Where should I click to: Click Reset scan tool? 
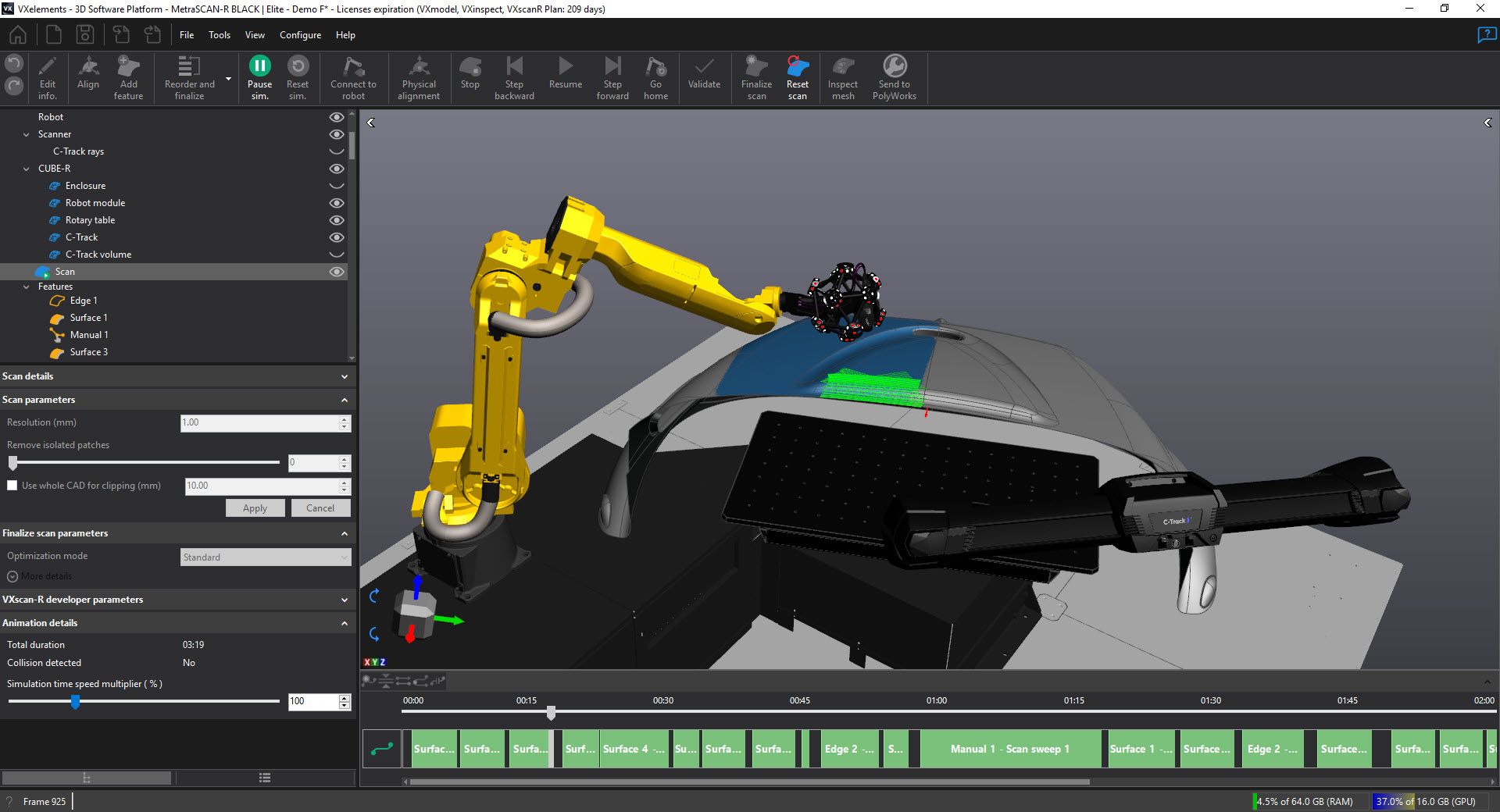coord(797,78)
